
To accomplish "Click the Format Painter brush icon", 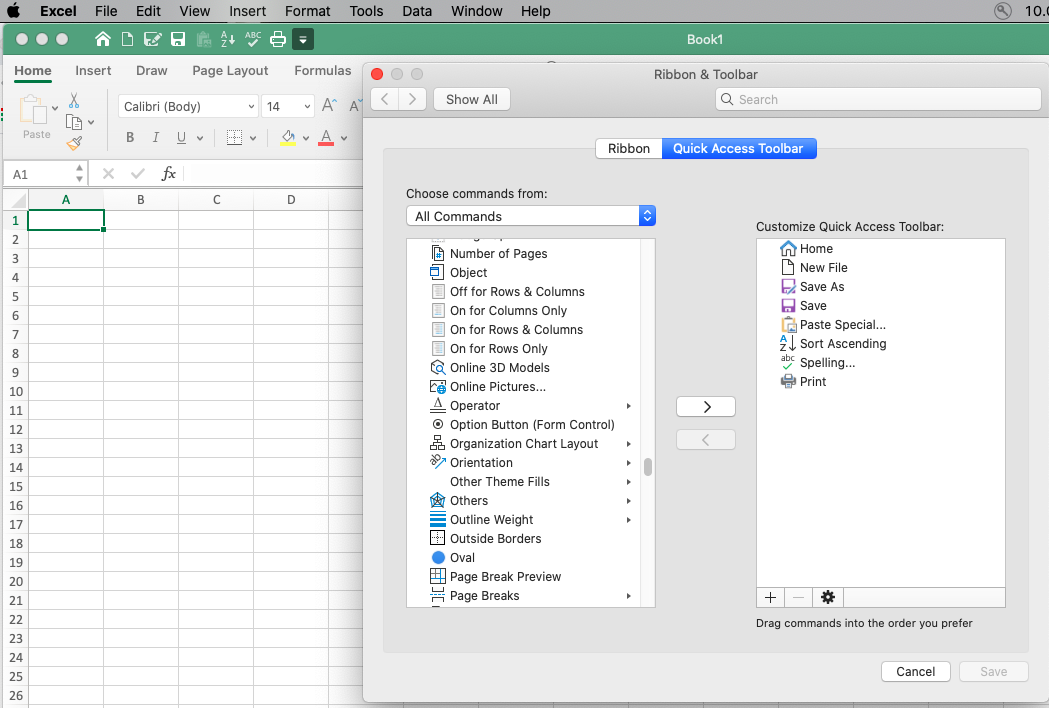I will tap(74, 143).
